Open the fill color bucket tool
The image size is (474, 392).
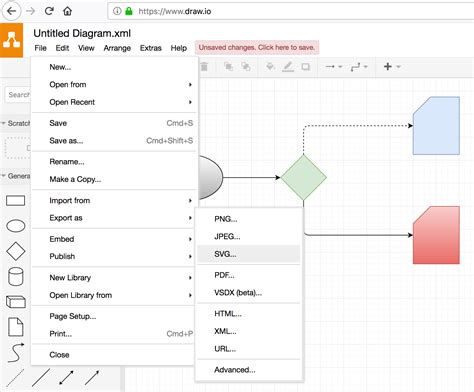270,67
